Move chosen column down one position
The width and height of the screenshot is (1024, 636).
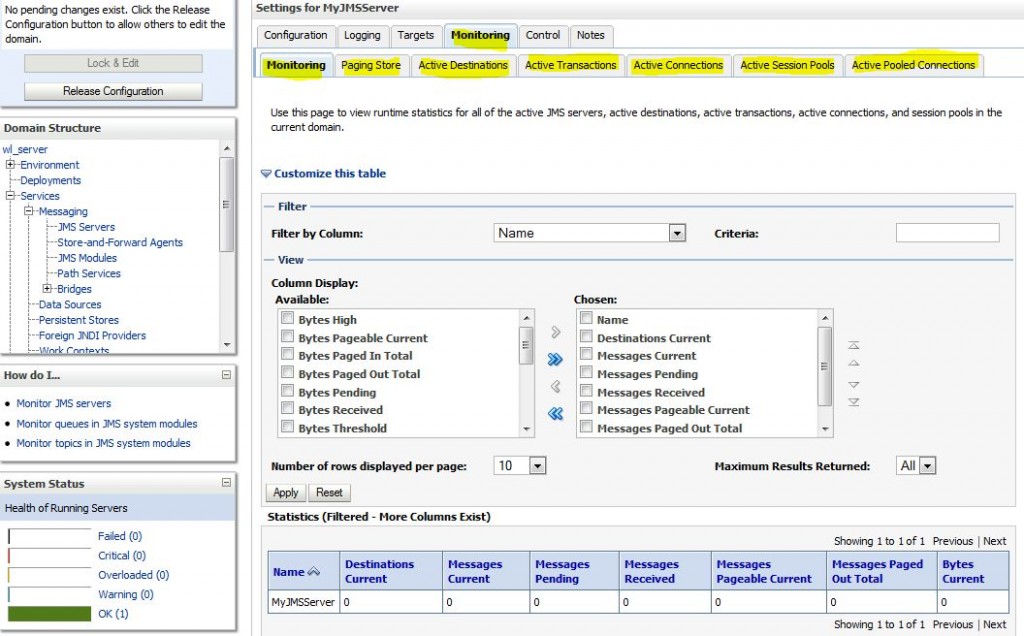click(x=854, y=385)
